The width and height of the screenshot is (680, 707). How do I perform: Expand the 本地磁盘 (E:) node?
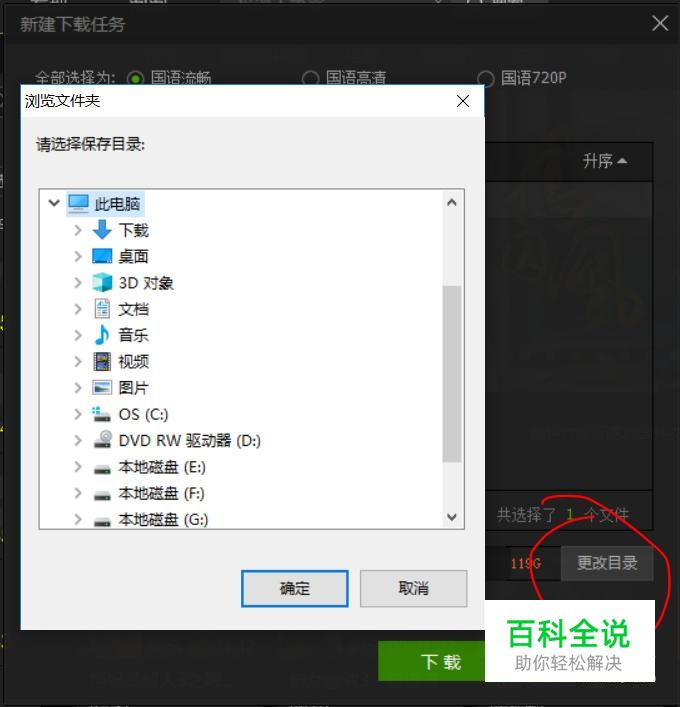(78, 467)
